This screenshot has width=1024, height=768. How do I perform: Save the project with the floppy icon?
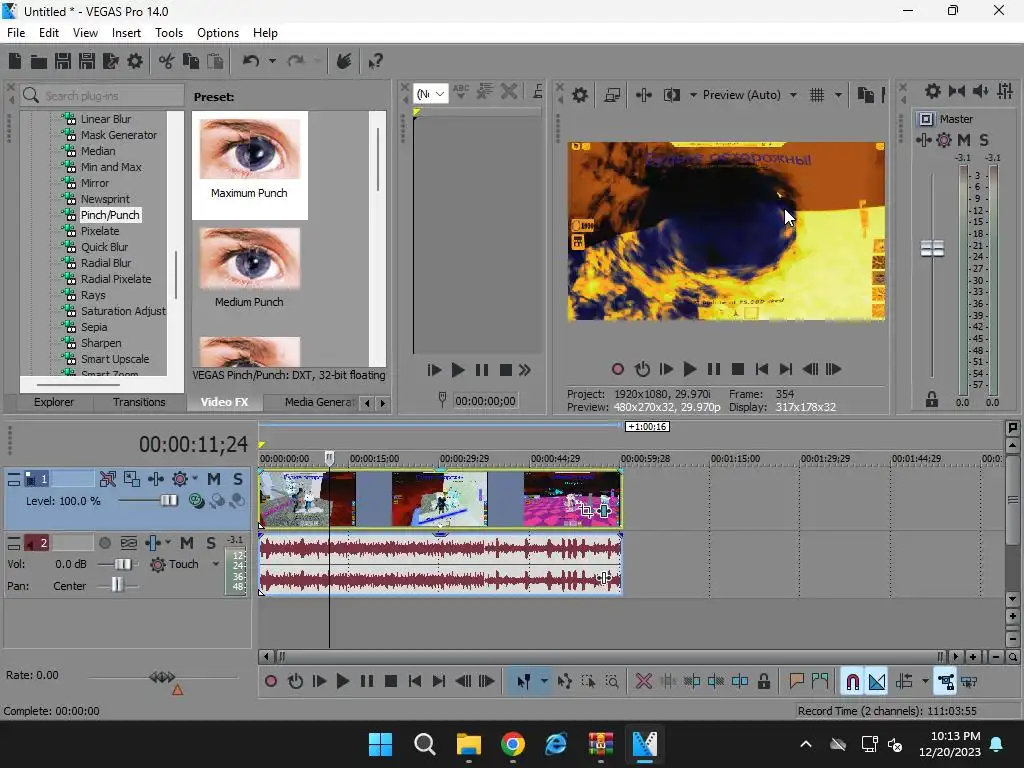[63, 61]
